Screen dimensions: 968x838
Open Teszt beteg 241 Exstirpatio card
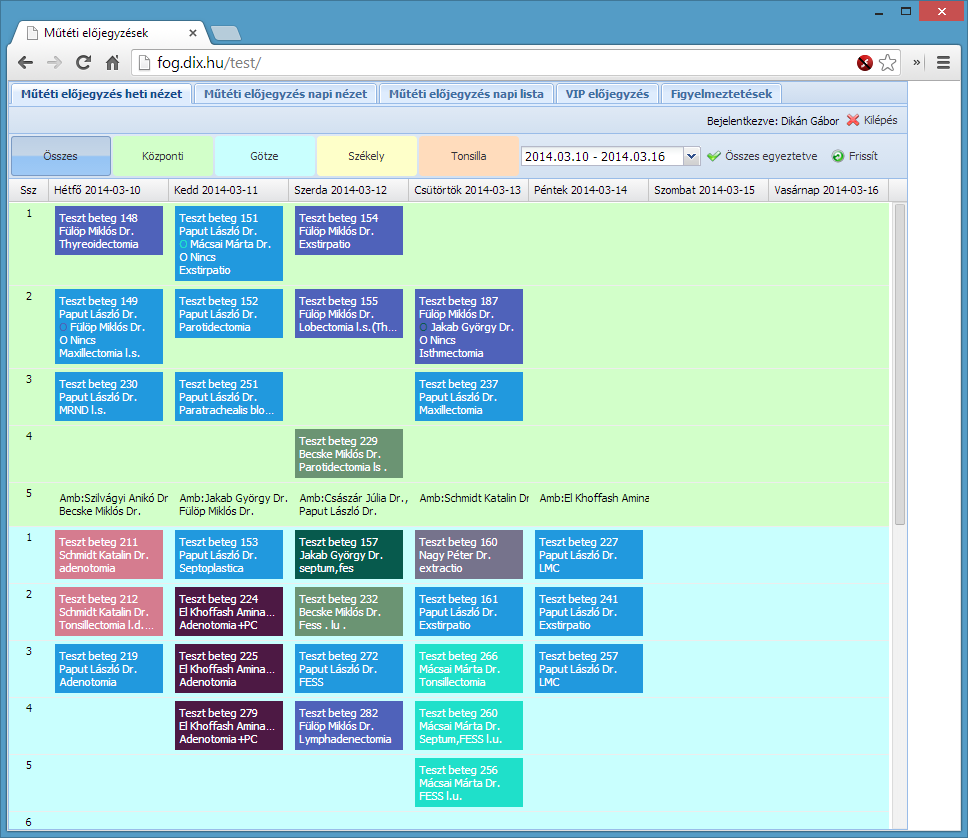point(589,611)
